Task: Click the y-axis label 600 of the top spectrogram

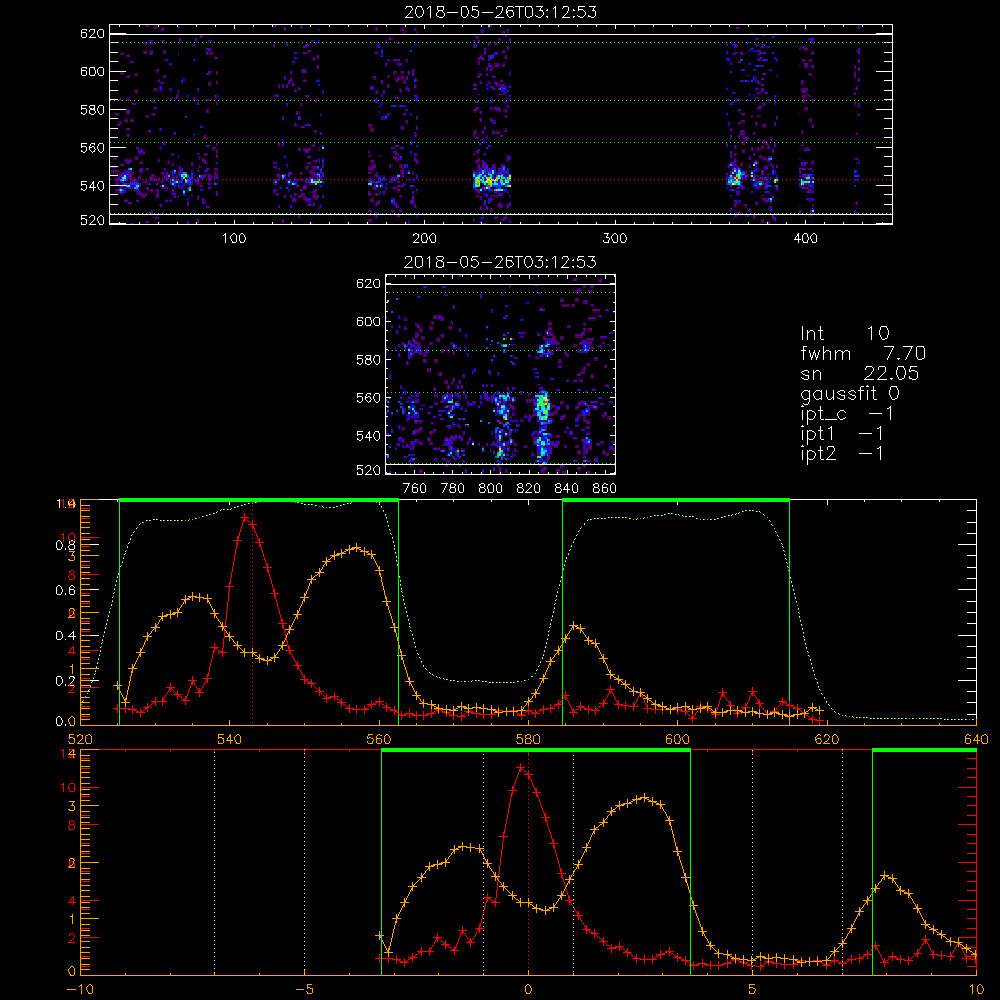Action: point(92,71)
